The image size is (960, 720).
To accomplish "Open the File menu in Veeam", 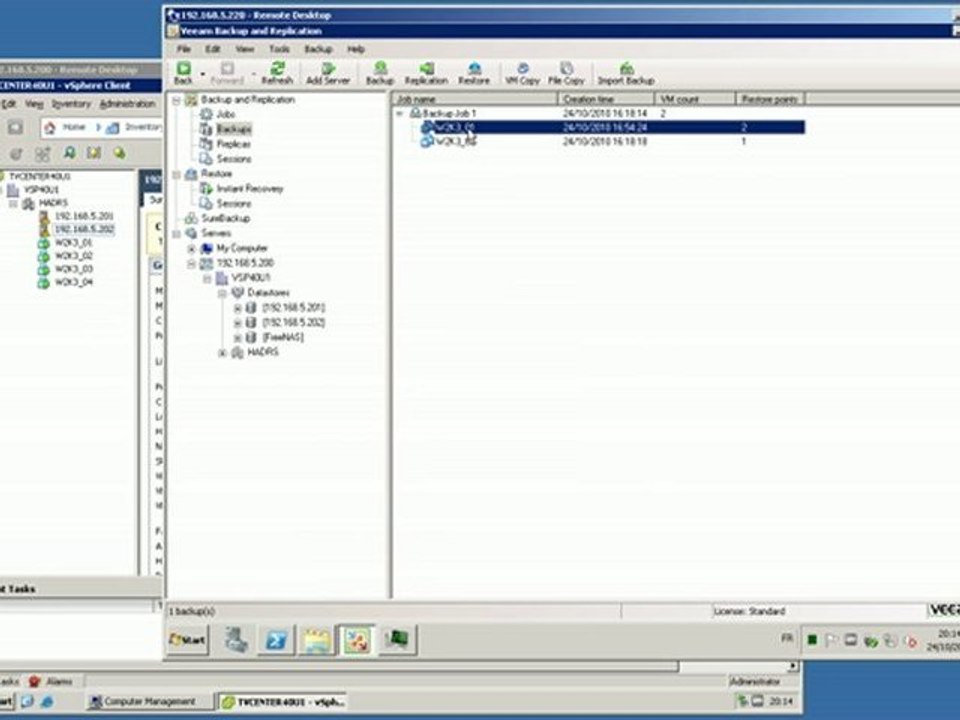I will click(x=184, y=49).
